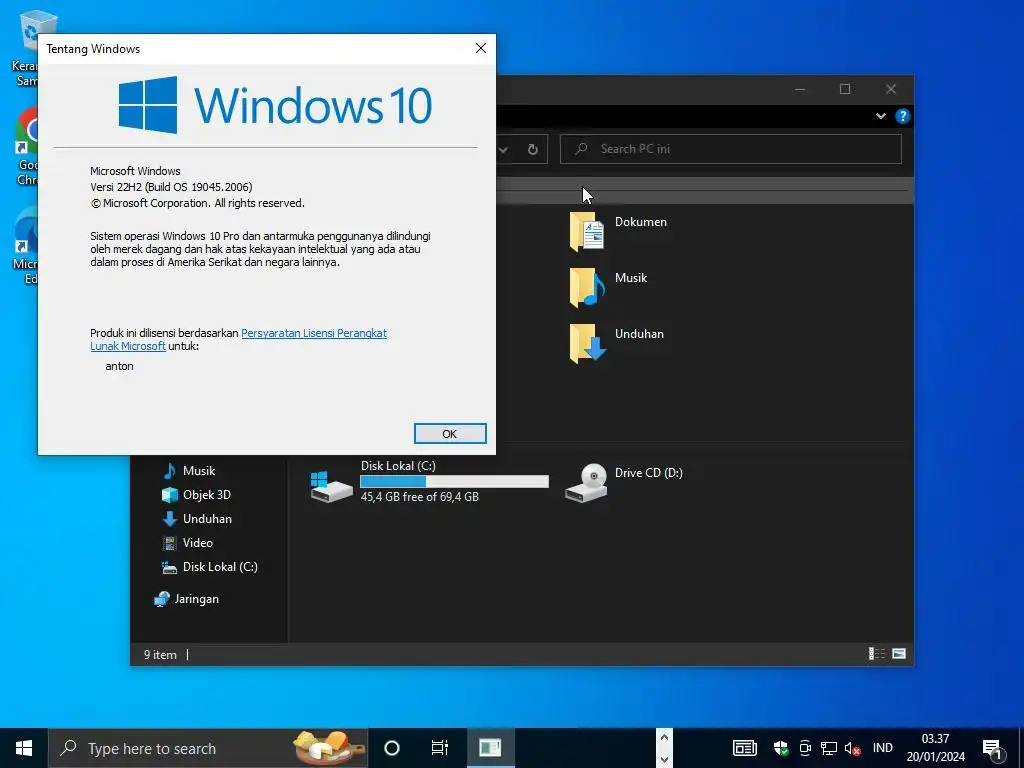Image resolution: width=1024 pixels, height=768 pixels.
Task: Switch to details view in status bar
Action: [x=876, y=654]
